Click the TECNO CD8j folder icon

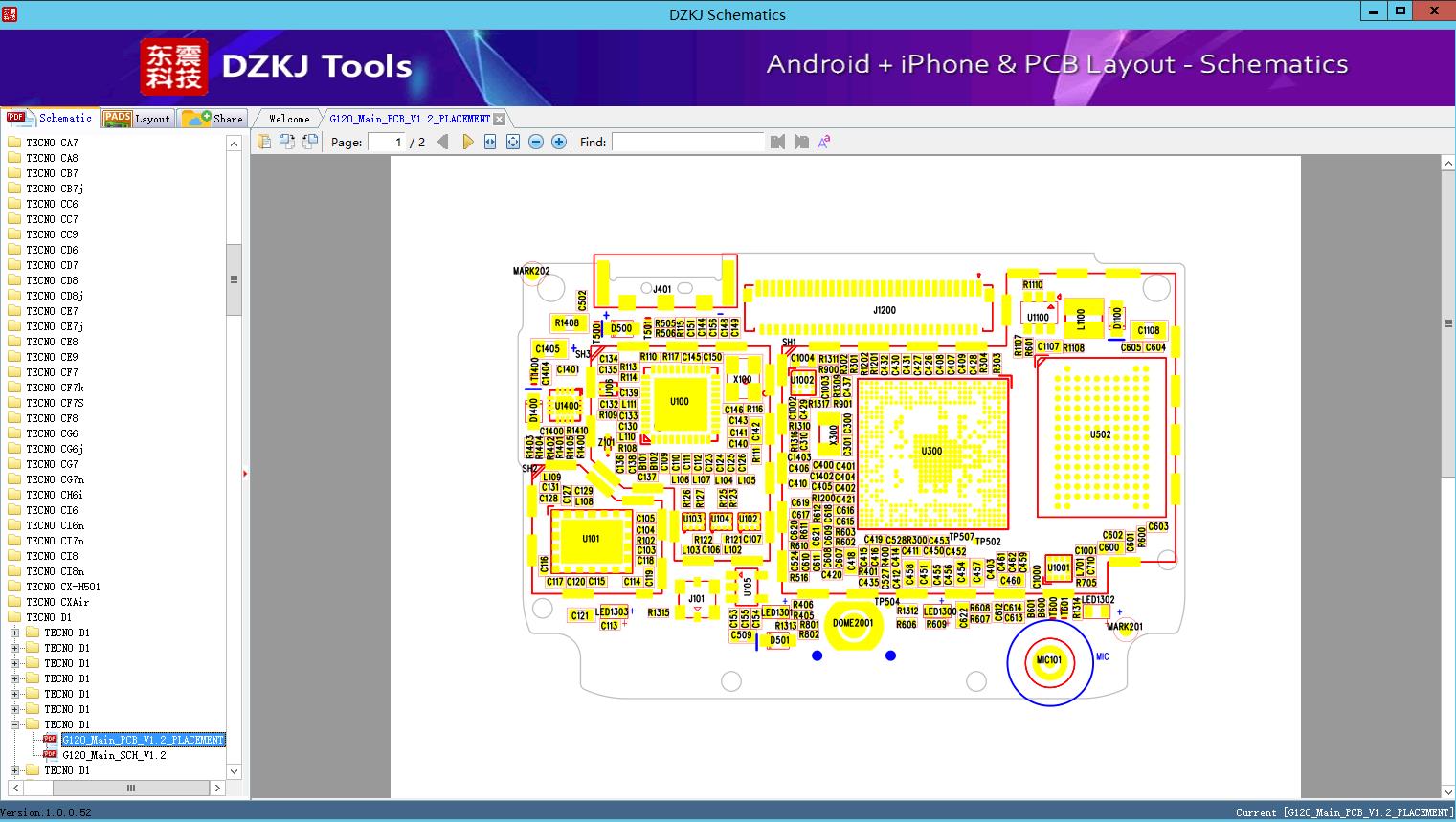point(14,296)
